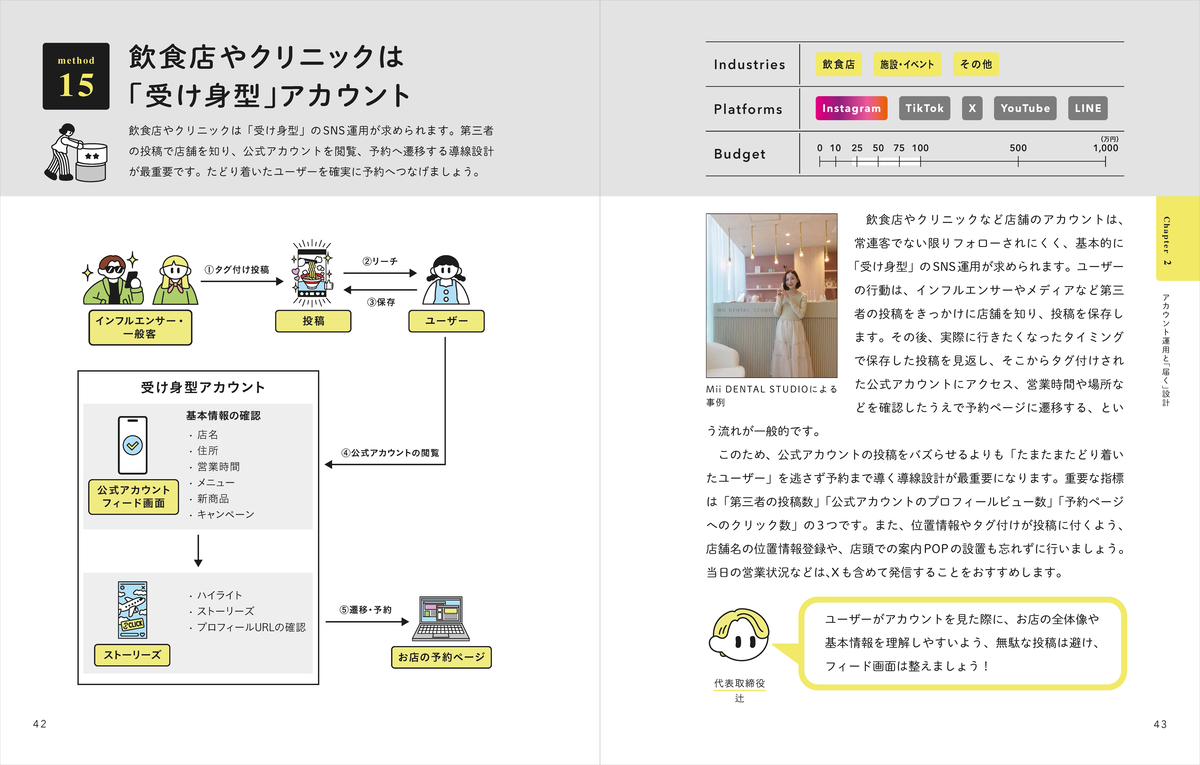The height and width of the screenshot is (765, 1200).
Task: Click the お店の予約ページ button
Action: pyautogui.click(x=443, y=656)
